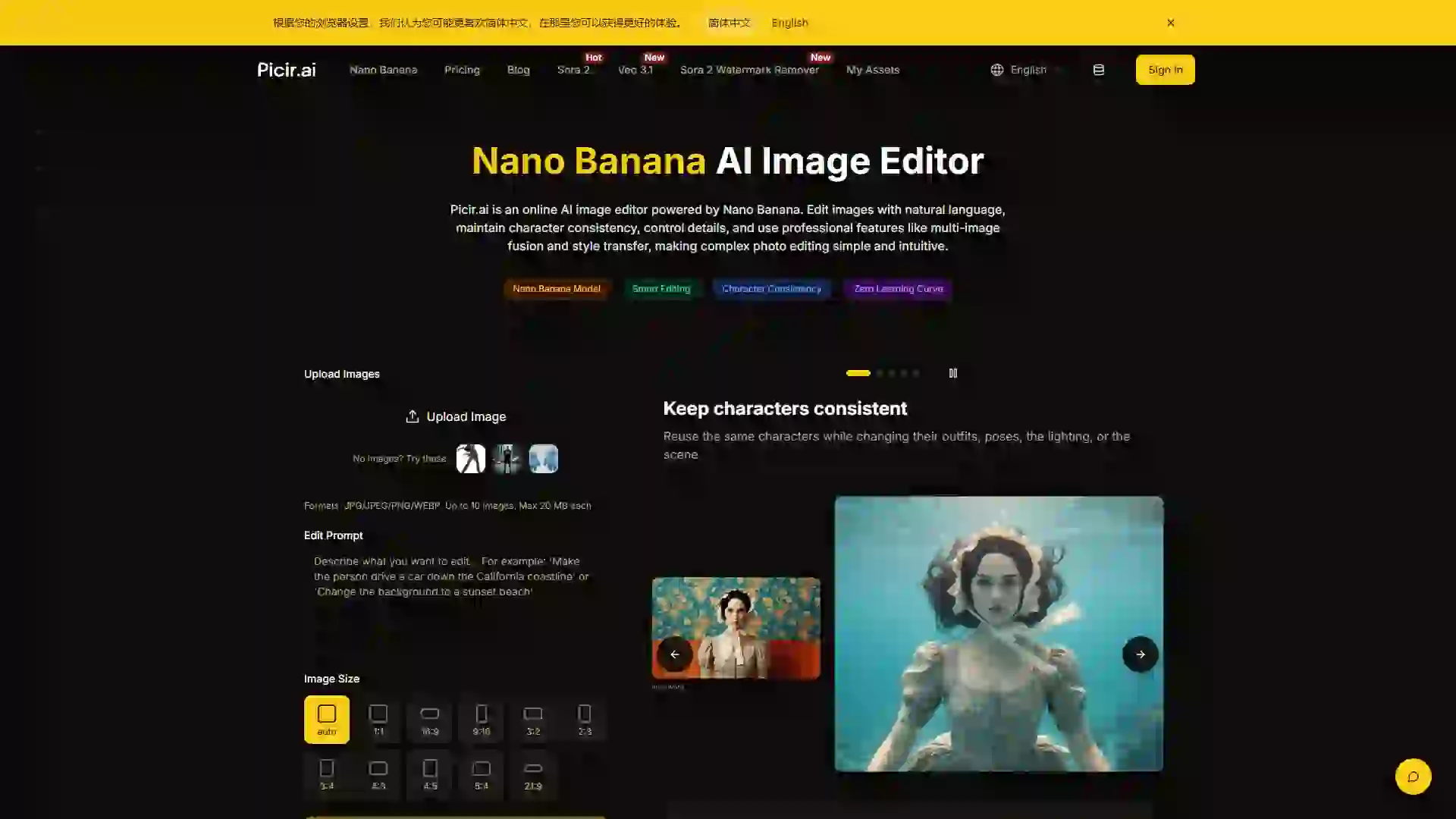Select the 4:5 image size option
The height and width of the screenshot is (819, 1456).
coord(430,773)
